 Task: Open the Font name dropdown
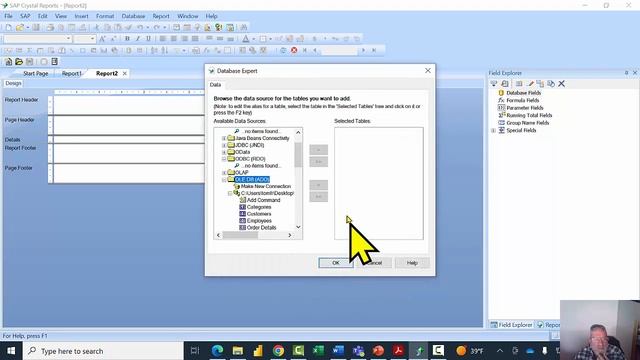68,39
